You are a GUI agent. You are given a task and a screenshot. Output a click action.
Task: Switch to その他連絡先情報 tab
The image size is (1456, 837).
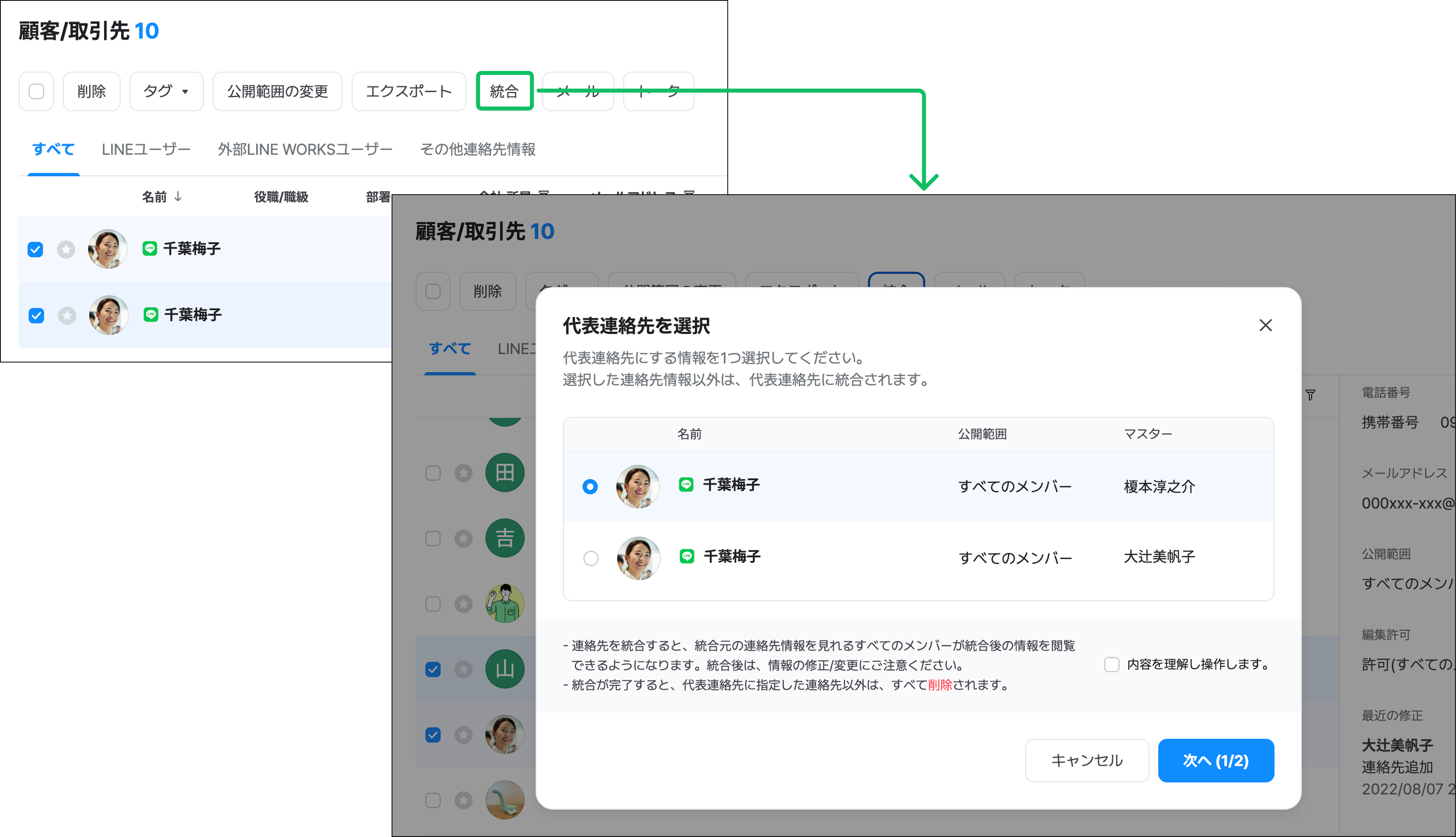478,149
